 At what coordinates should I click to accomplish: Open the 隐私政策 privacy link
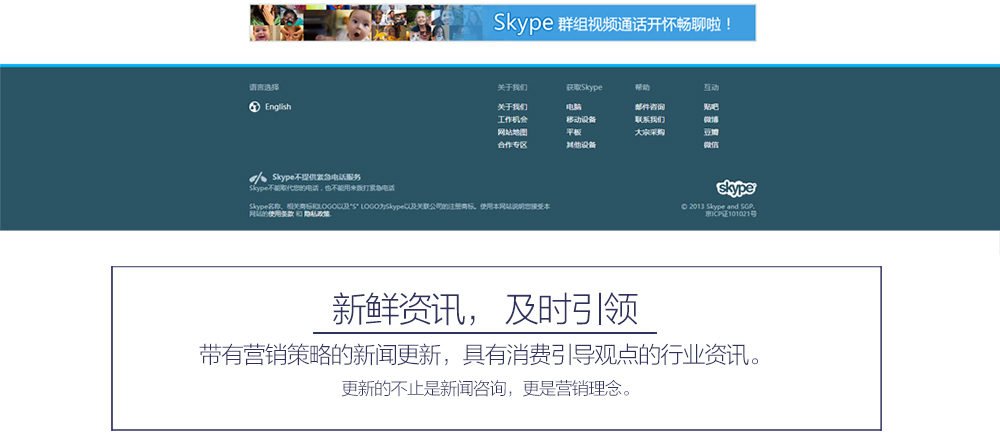pos(317,214)
